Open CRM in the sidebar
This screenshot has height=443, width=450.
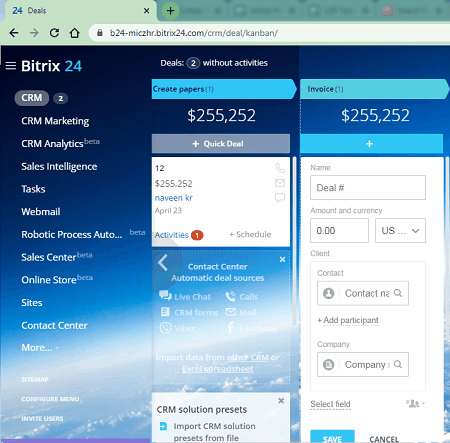[32, 98]
